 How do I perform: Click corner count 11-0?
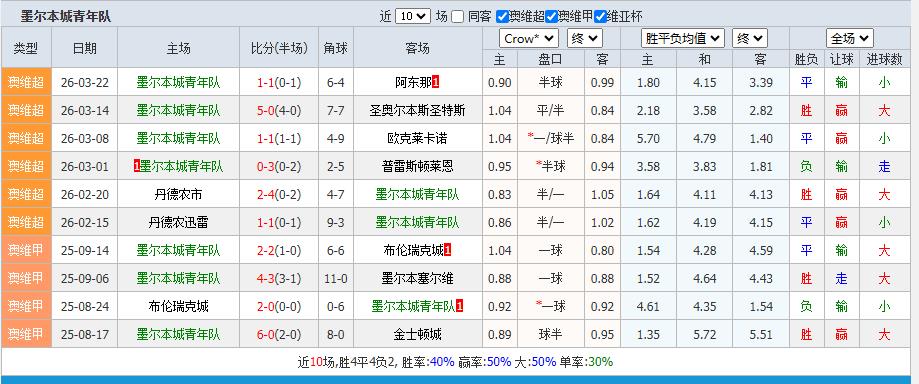pyautogui.click(x=335, y=279)
